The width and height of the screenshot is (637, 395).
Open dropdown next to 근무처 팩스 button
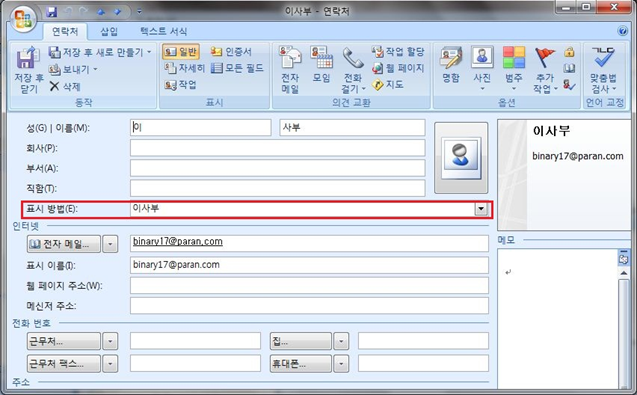coord(110,363)
